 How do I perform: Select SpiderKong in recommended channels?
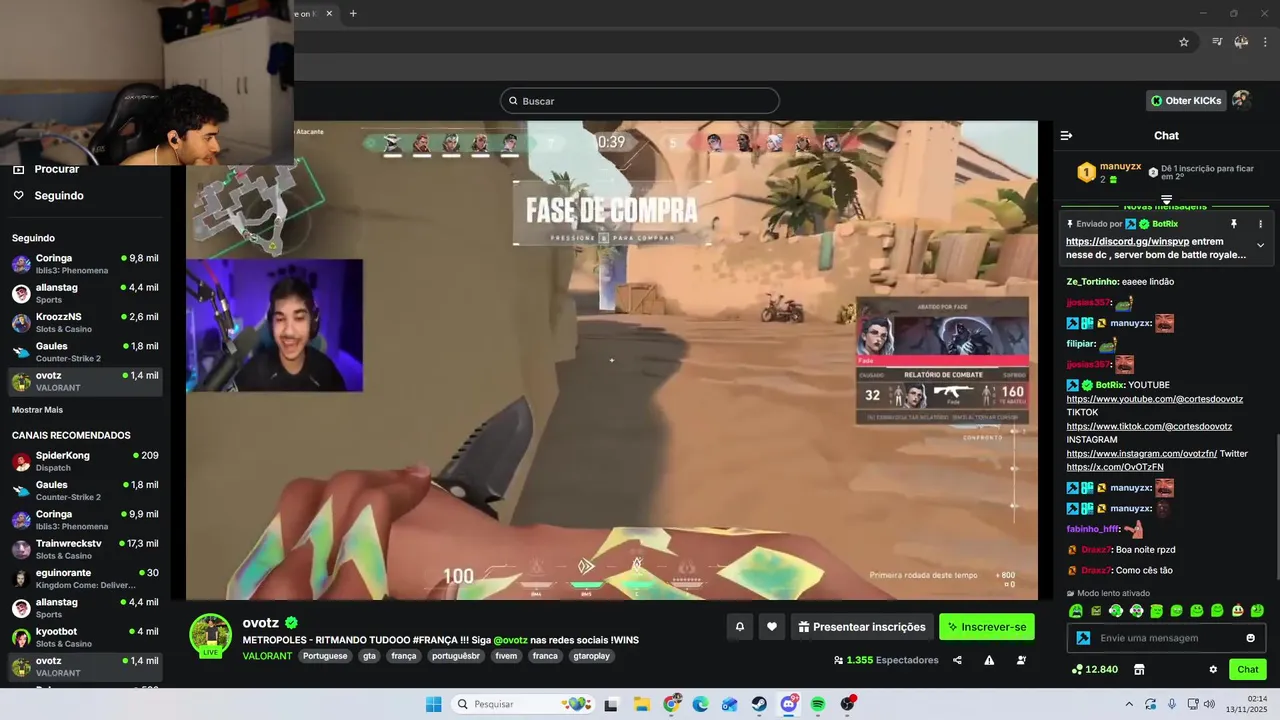[x=85, y=461]
